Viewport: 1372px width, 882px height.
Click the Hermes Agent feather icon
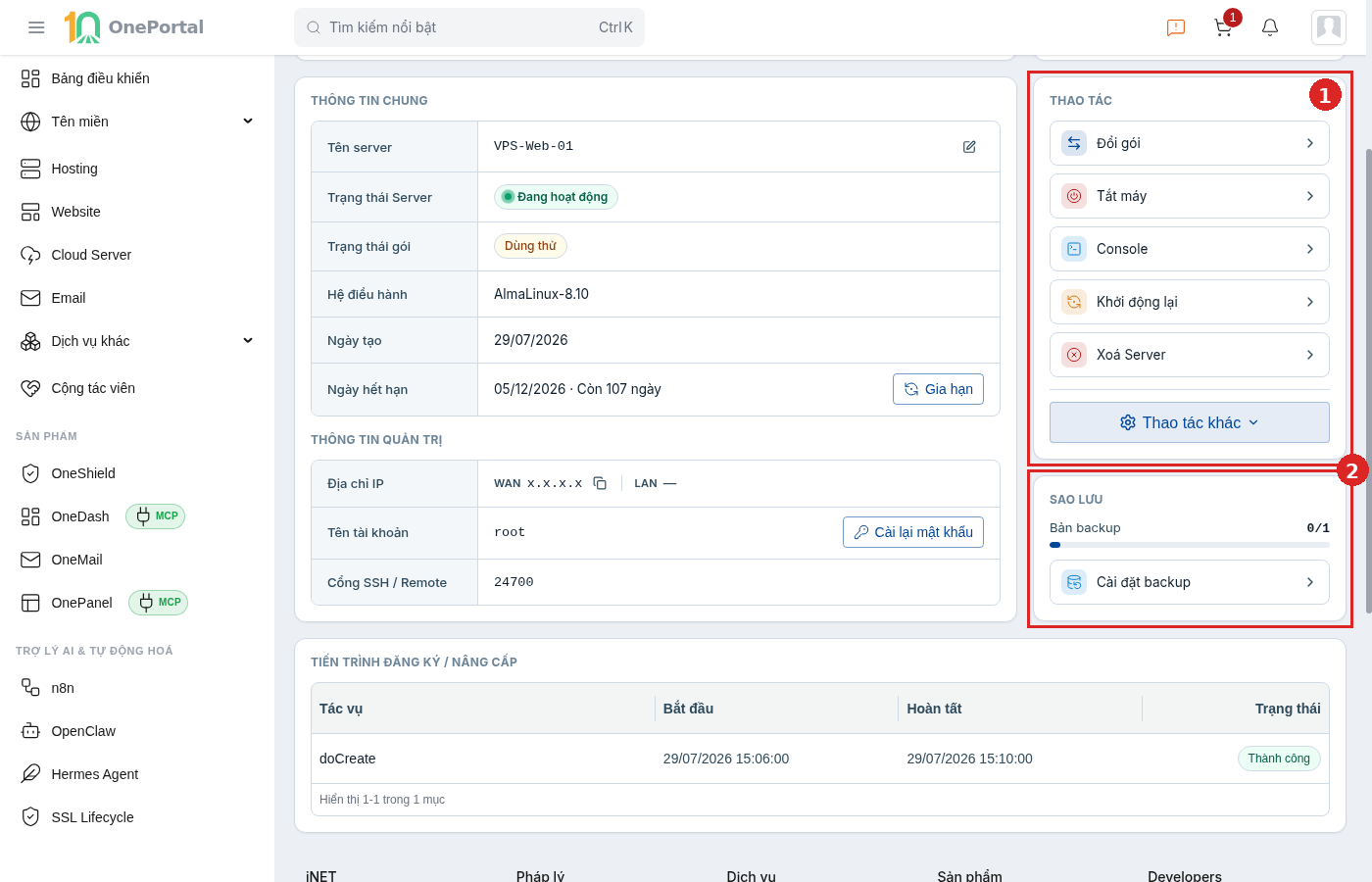30,774
